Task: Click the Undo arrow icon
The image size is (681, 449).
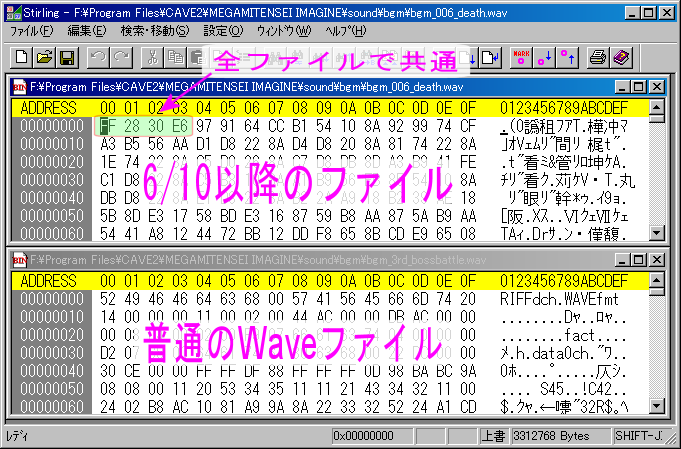Action: 97,57
